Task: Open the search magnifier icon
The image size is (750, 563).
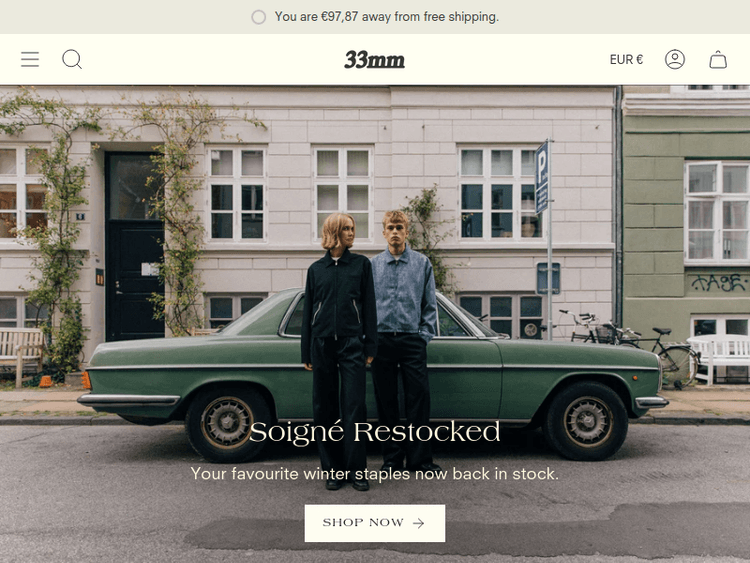Action: (72, 59)
